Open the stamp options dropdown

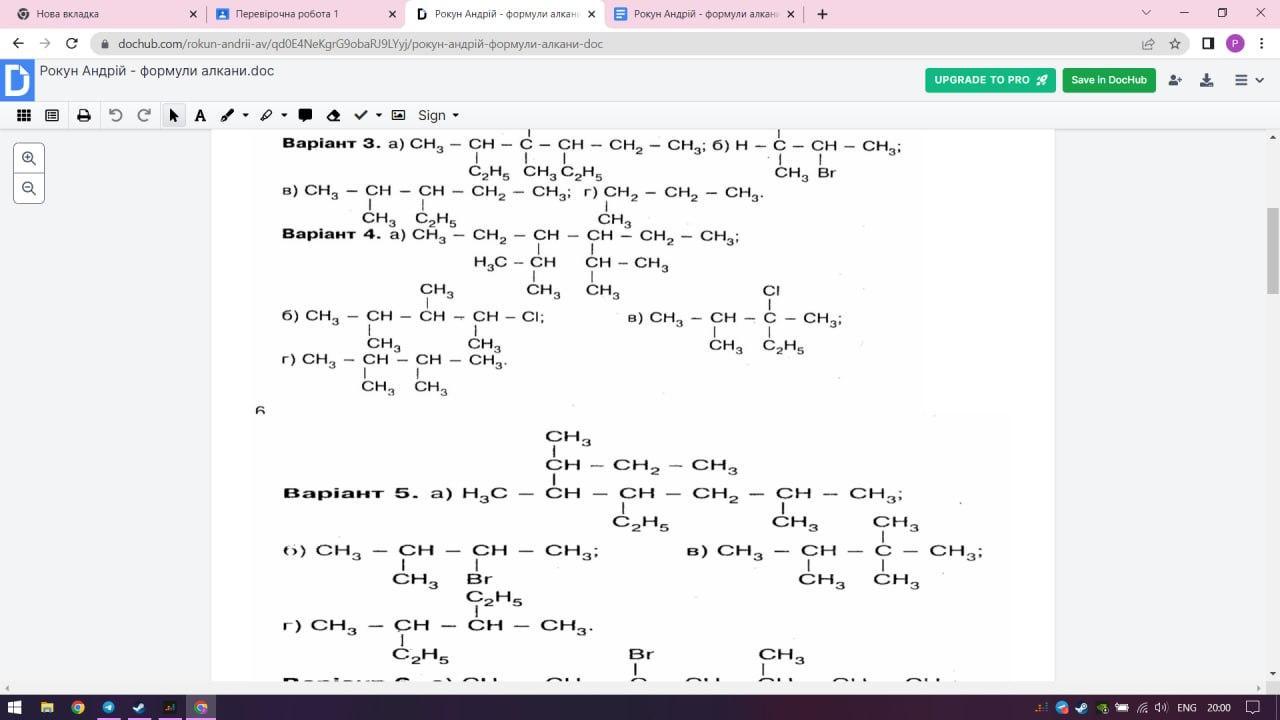(378, 115)
